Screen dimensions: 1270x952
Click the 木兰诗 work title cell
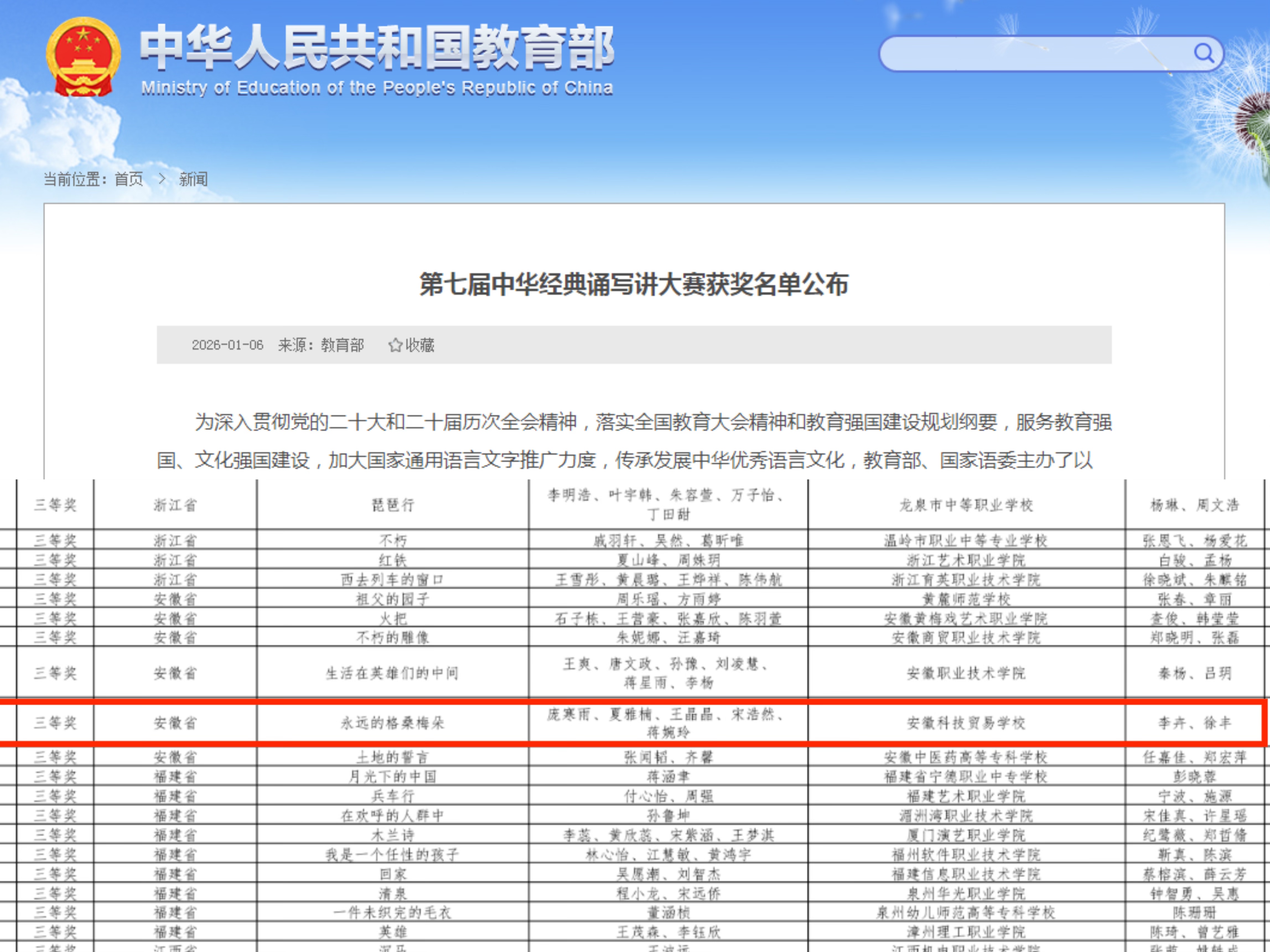[x=393, y=835]
